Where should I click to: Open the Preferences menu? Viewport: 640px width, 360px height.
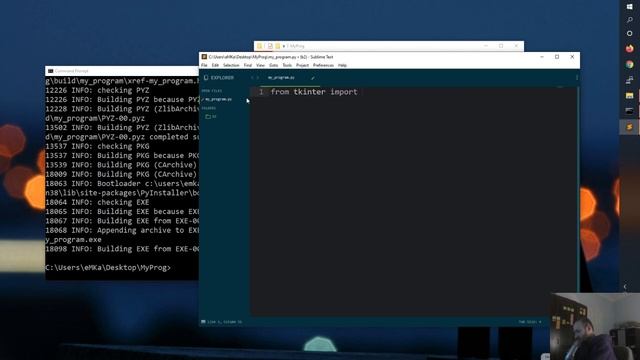323,65
